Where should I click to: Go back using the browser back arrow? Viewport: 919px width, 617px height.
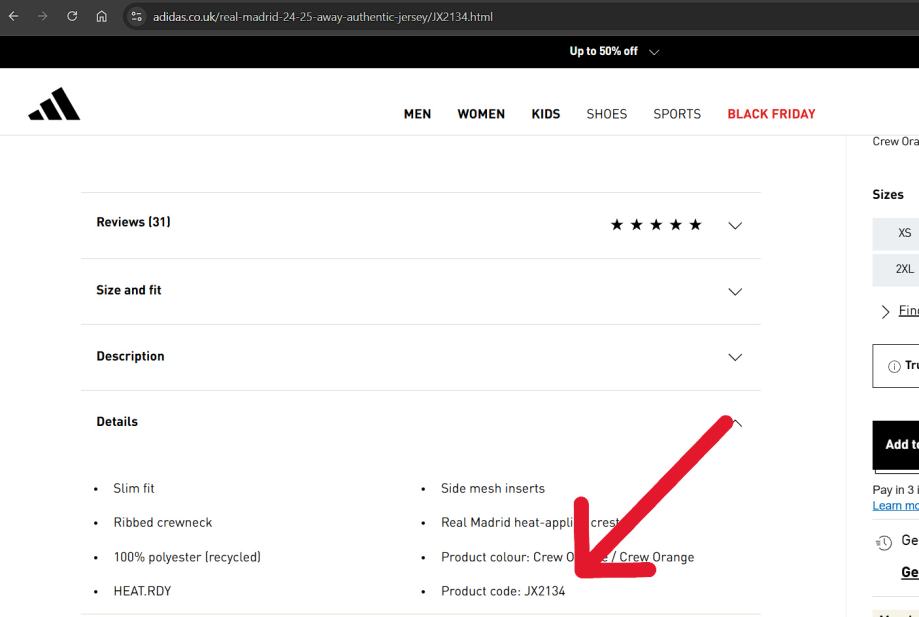(x=13, y=16)
